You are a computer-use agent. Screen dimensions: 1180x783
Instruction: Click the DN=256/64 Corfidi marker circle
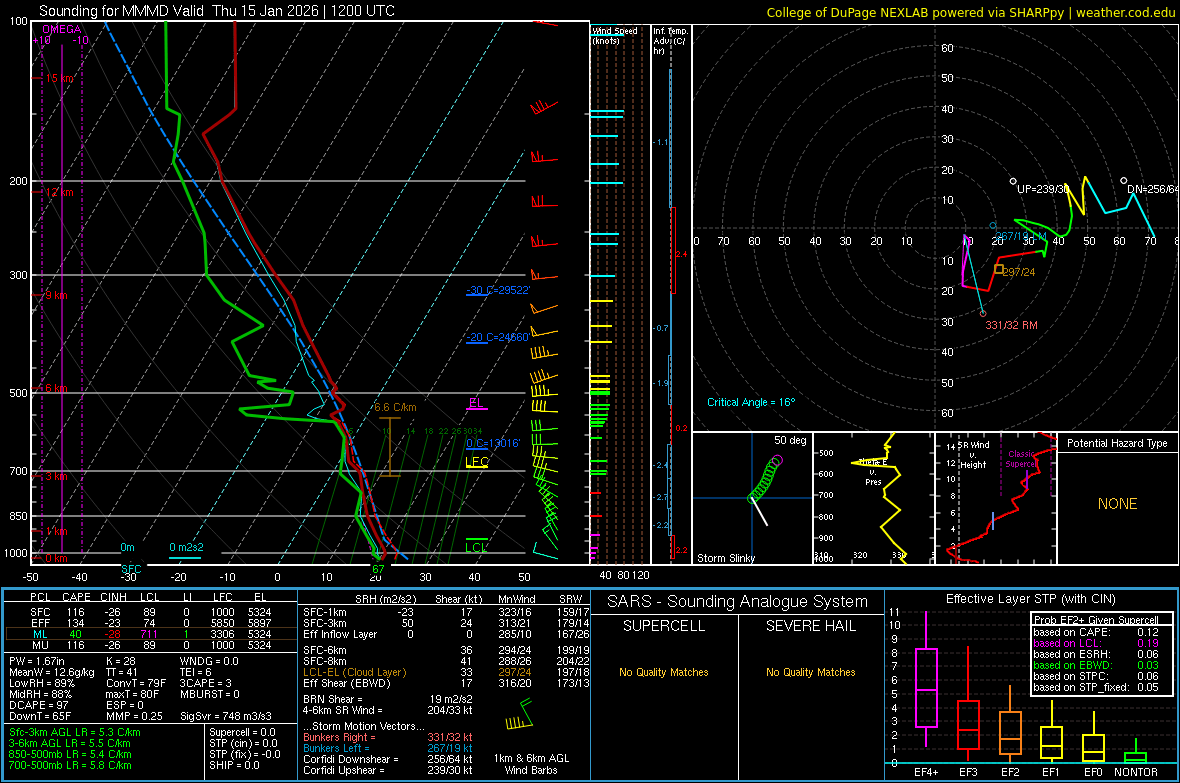click(x=1124, y=181)
